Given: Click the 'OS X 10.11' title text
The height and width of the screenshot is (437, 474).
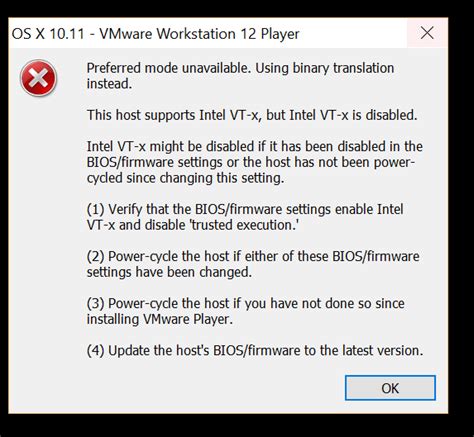Looking at the screenshot, I should coord(48,34).
